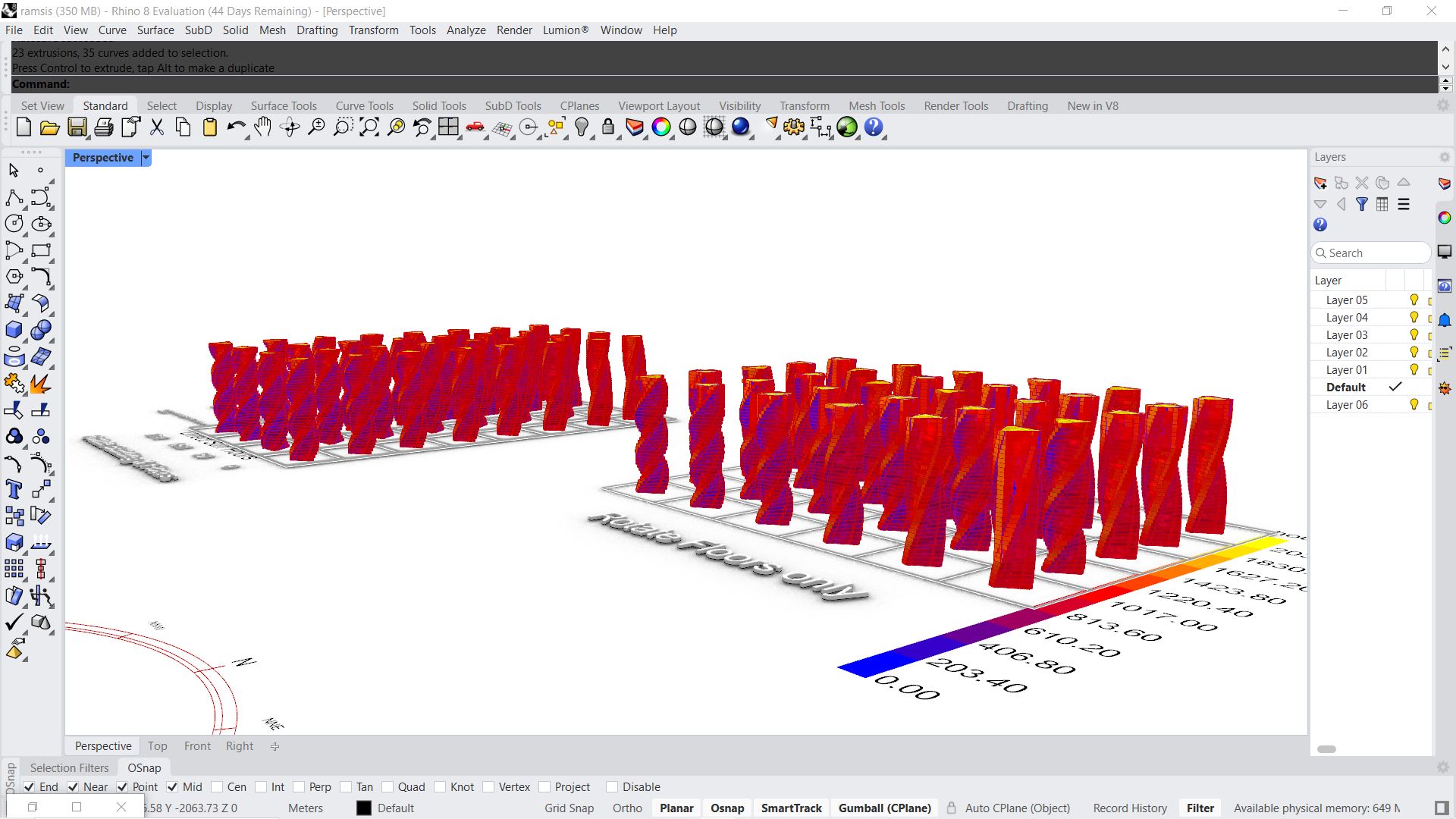
Task: Open the color wheel icon
Action: pyautogui.click(x=661, y=127)
